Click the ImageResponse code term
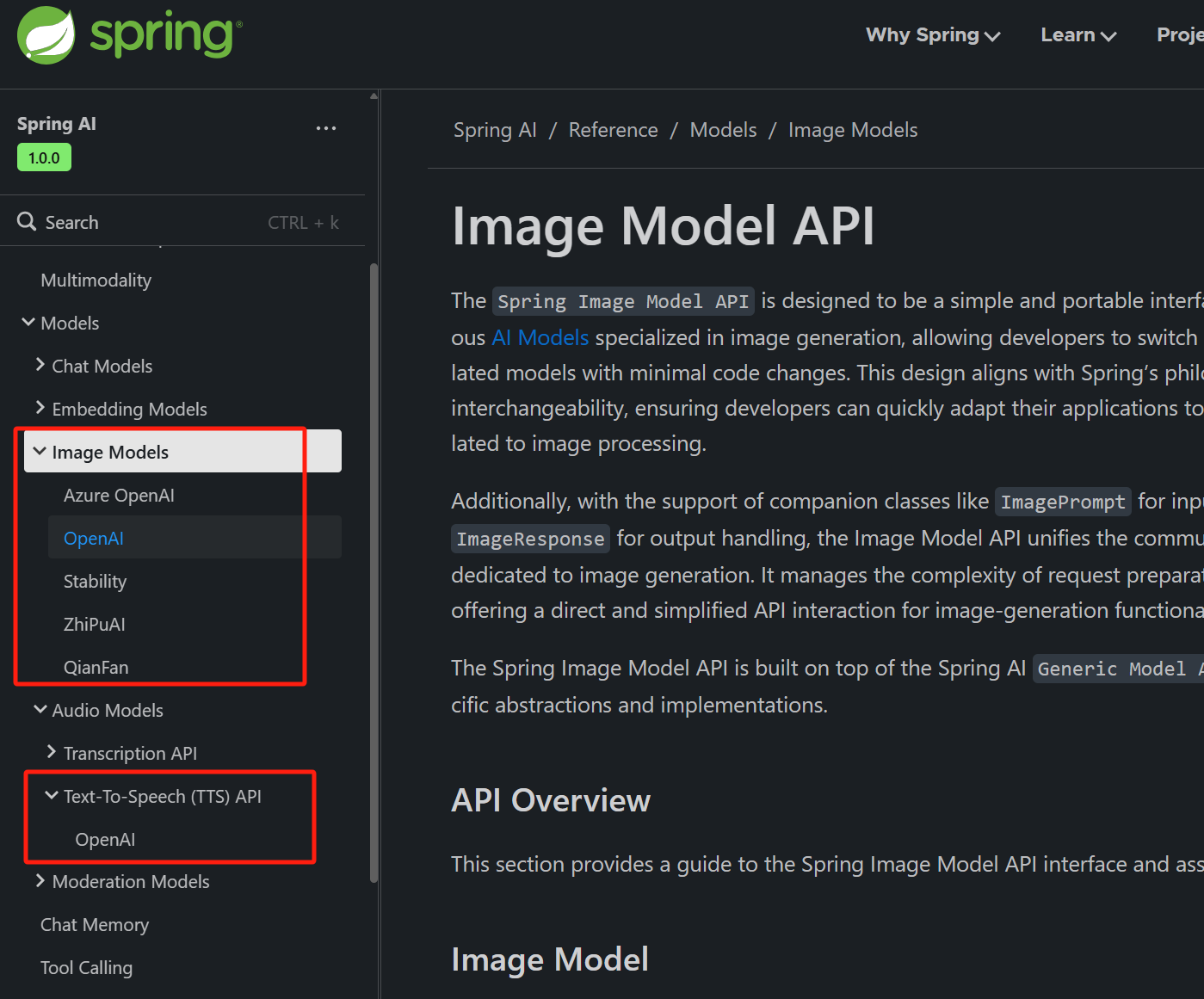The image size is (1204, 999). click(x=530, y=539)
